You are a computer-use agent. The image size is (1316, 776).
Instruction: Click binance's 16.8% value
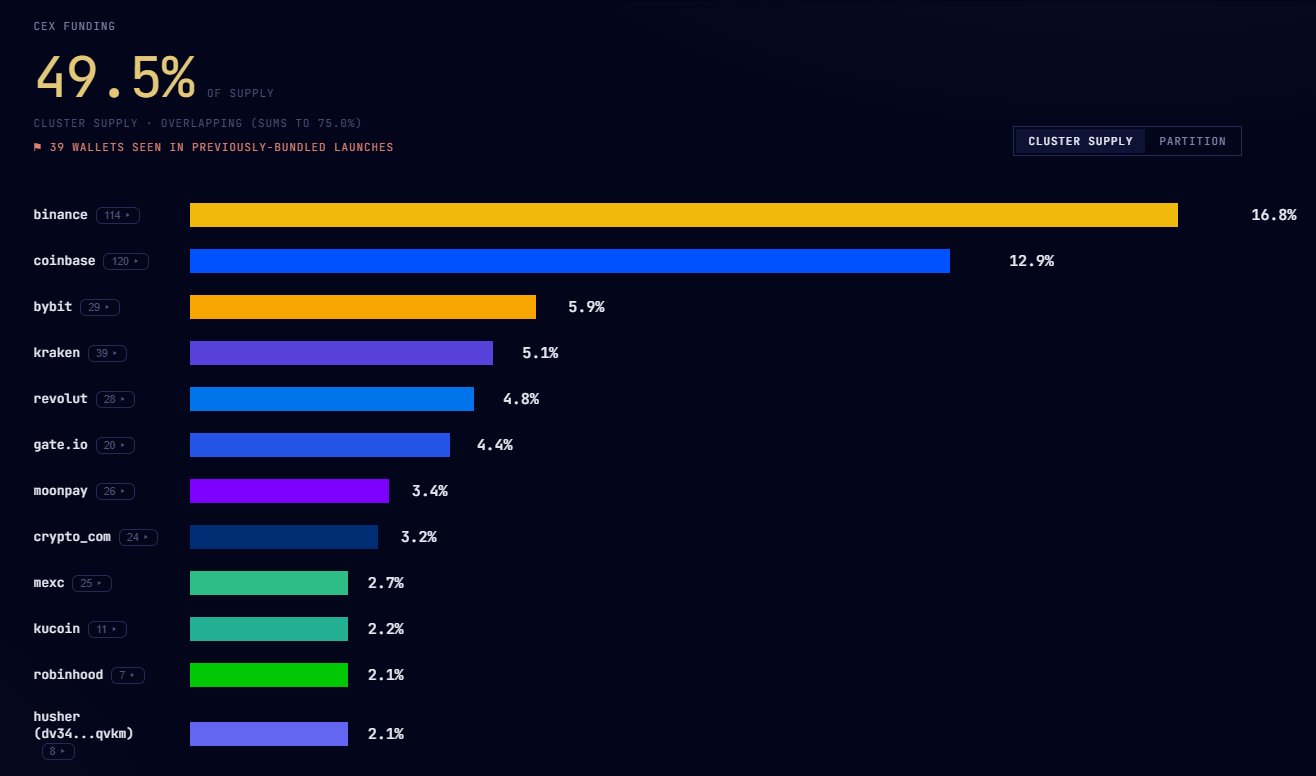(x=1274, y=215)
